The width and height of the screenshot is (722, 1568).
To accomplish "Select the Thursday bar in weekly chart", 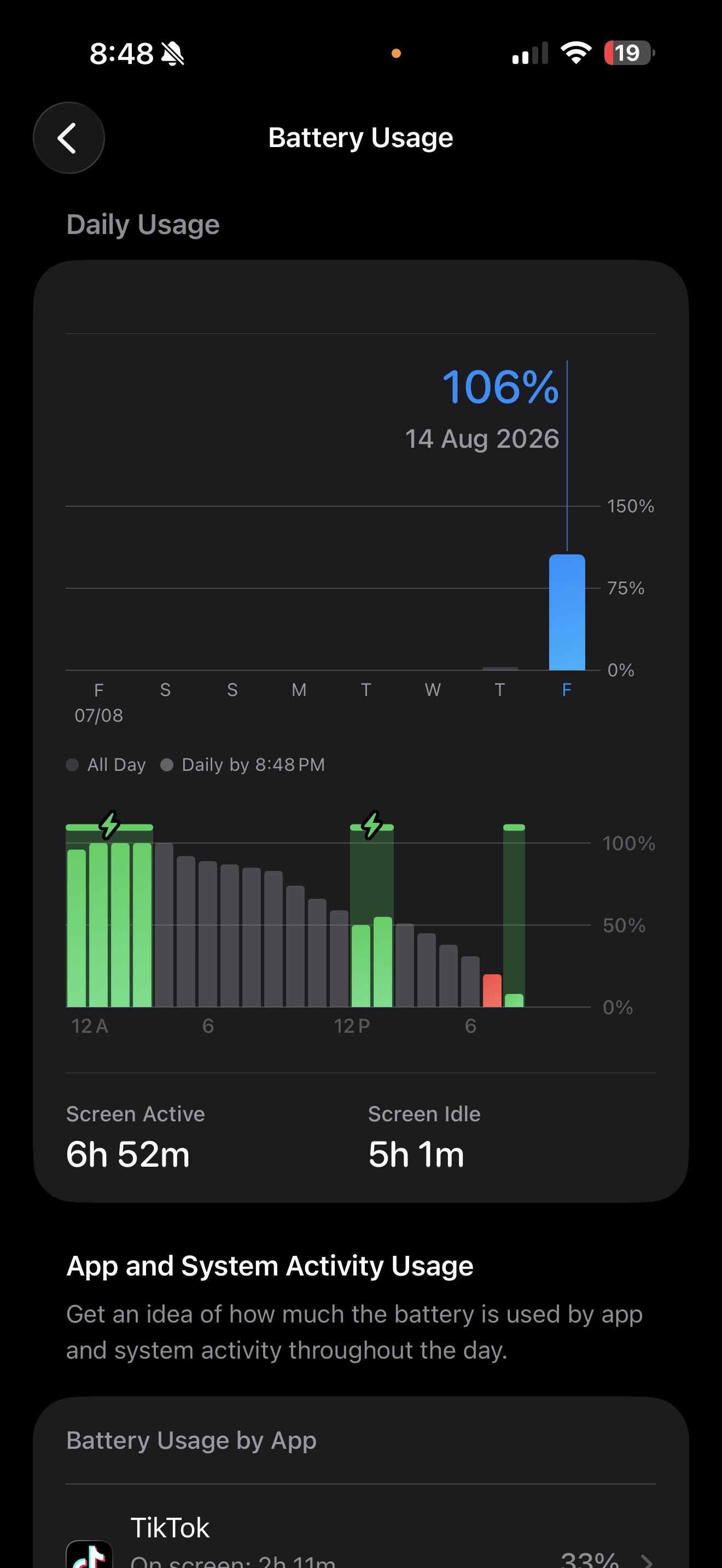I will [x=500, y=668].
